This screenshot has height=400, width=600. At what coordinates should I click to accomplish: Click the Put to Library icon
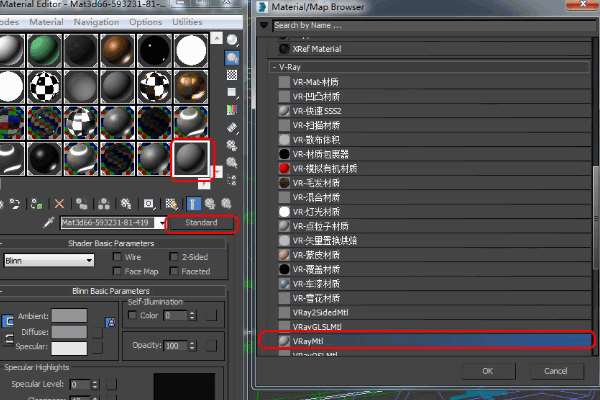click(126, 204)
